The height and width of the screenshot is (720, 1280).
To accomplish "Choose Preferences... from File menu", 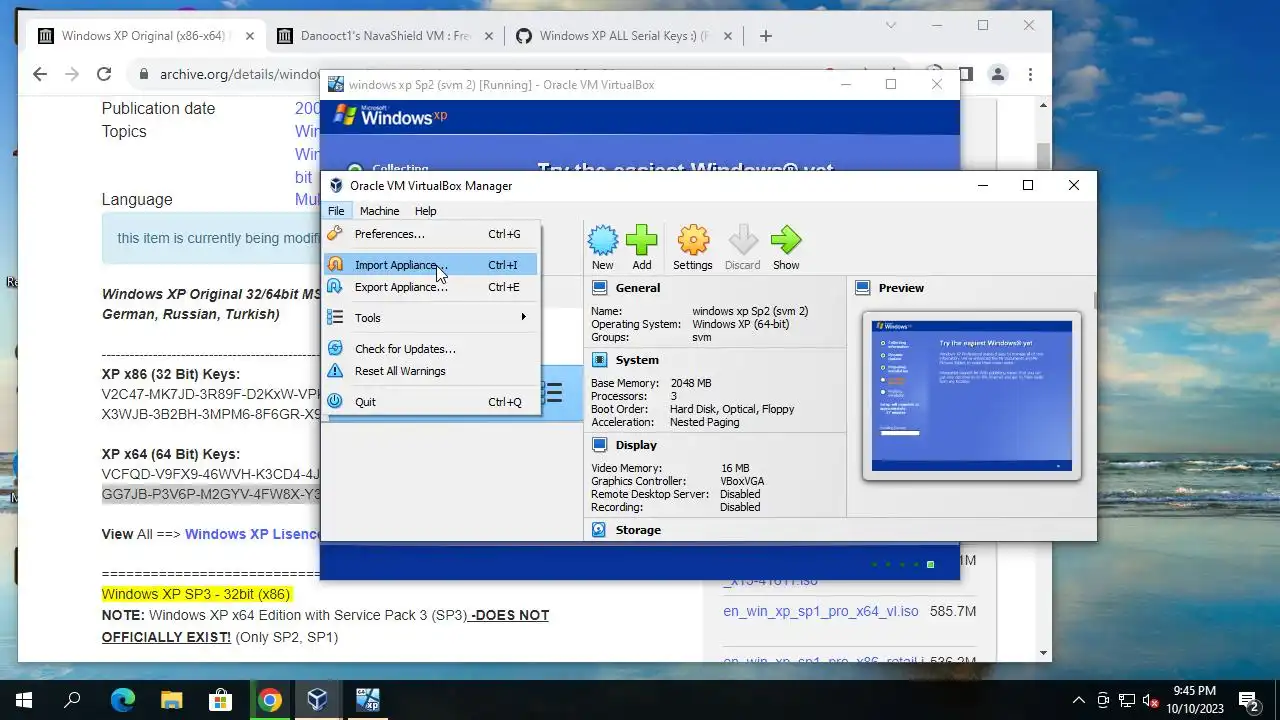I will 432,234.
